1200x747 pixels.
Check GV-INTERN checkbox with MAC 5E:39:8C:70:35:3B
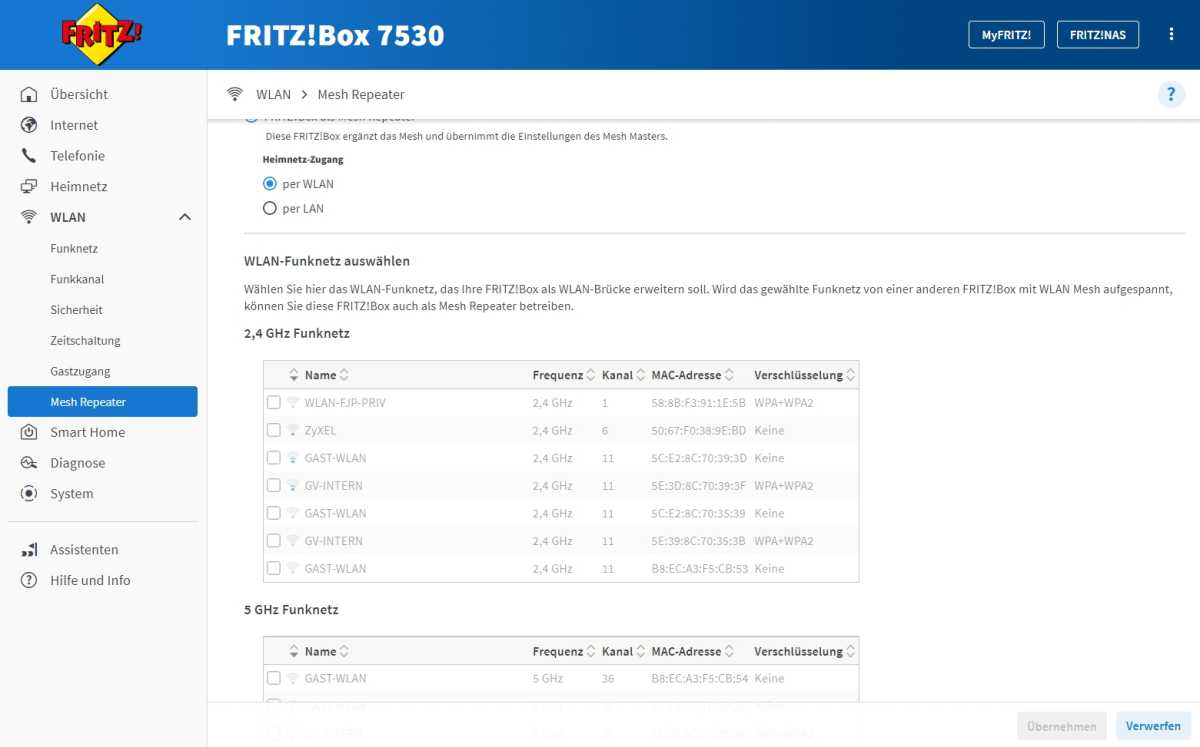274,541
